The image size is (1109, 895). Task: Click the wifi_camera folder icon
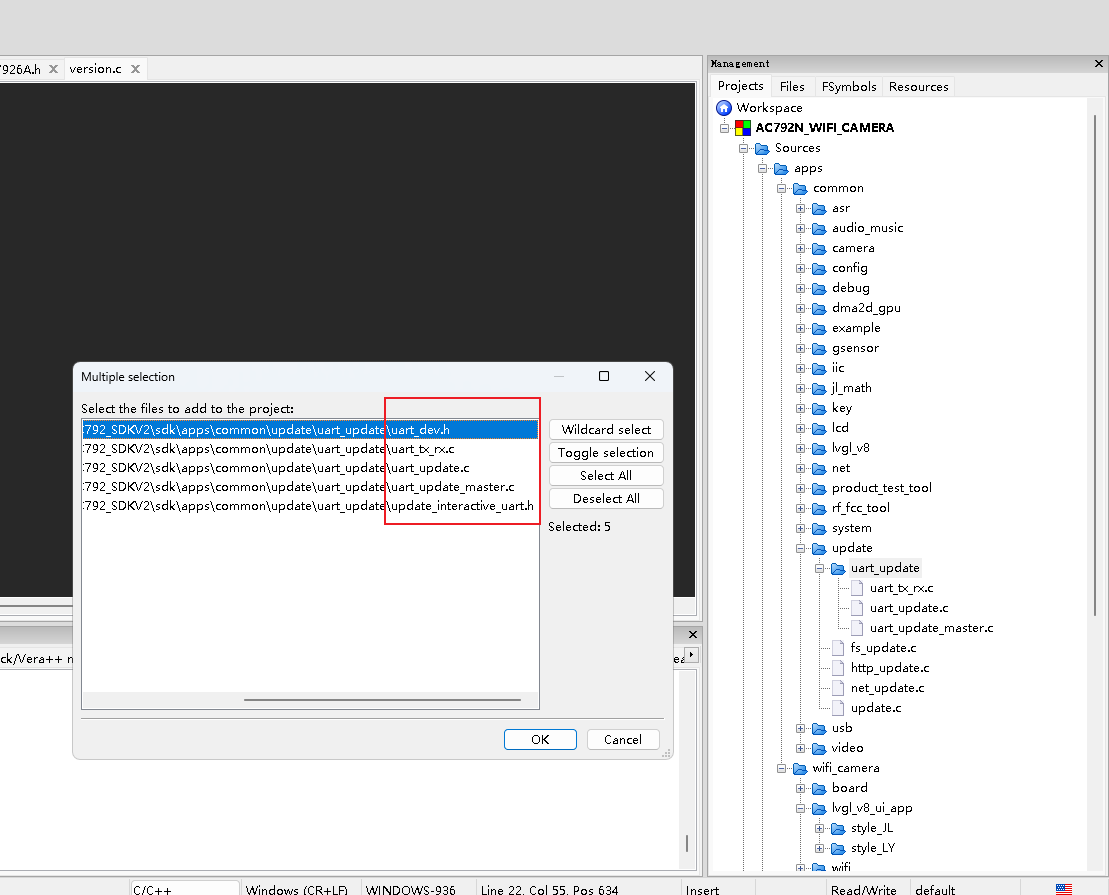[x=800, y=768]
